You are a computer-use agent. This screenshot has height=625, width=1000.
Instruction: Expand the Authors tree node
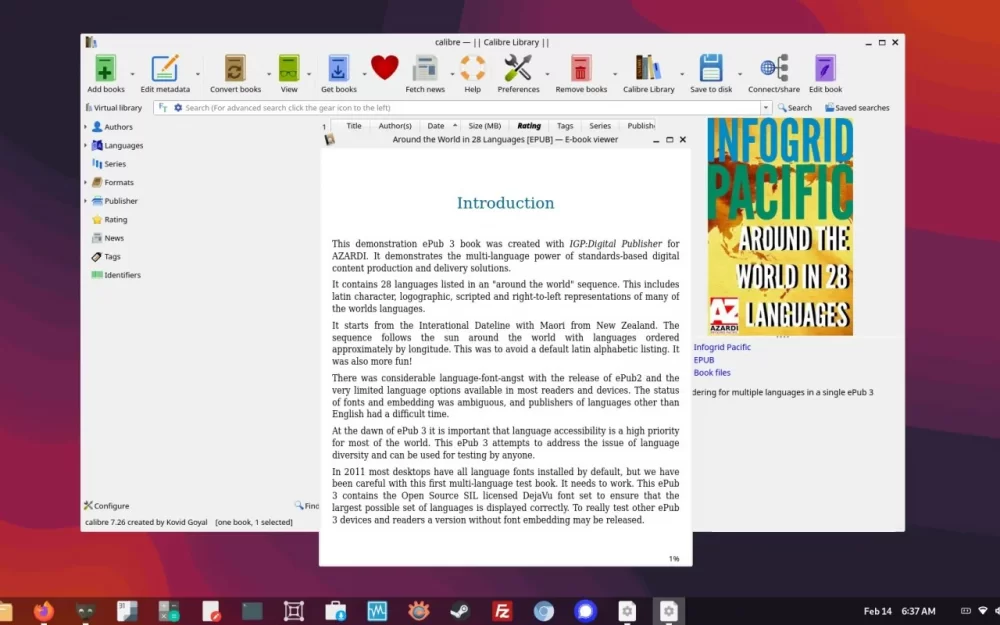pos(85,127)
